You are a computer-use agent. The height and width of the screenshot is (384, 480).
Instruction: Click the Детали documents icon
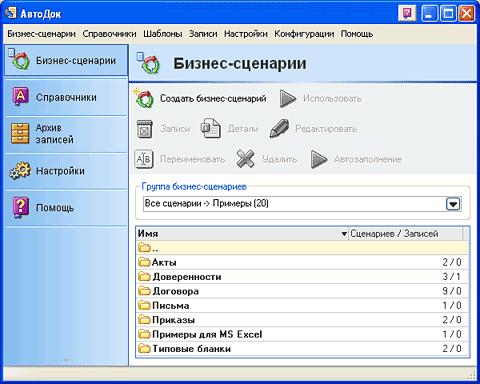tap(211, 128)
